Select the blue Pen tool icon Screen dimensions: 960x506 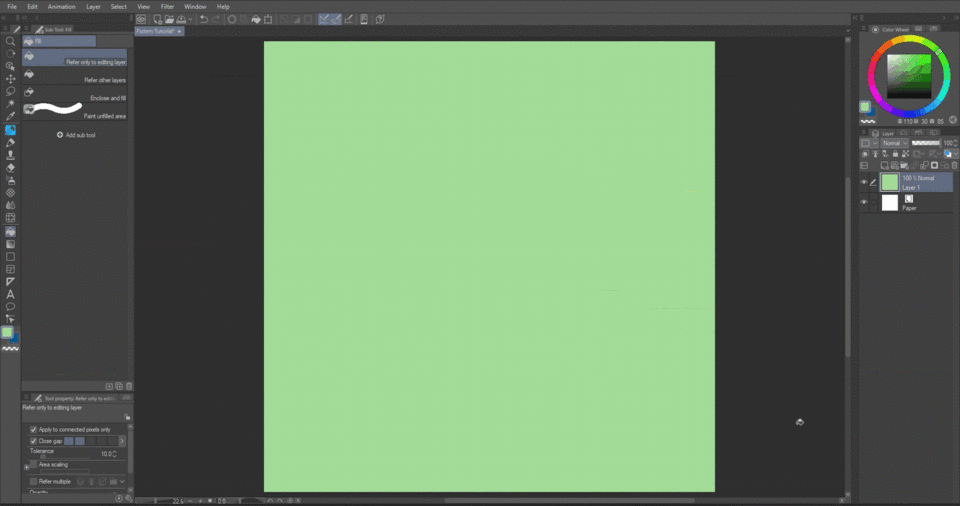coord(10,130)
